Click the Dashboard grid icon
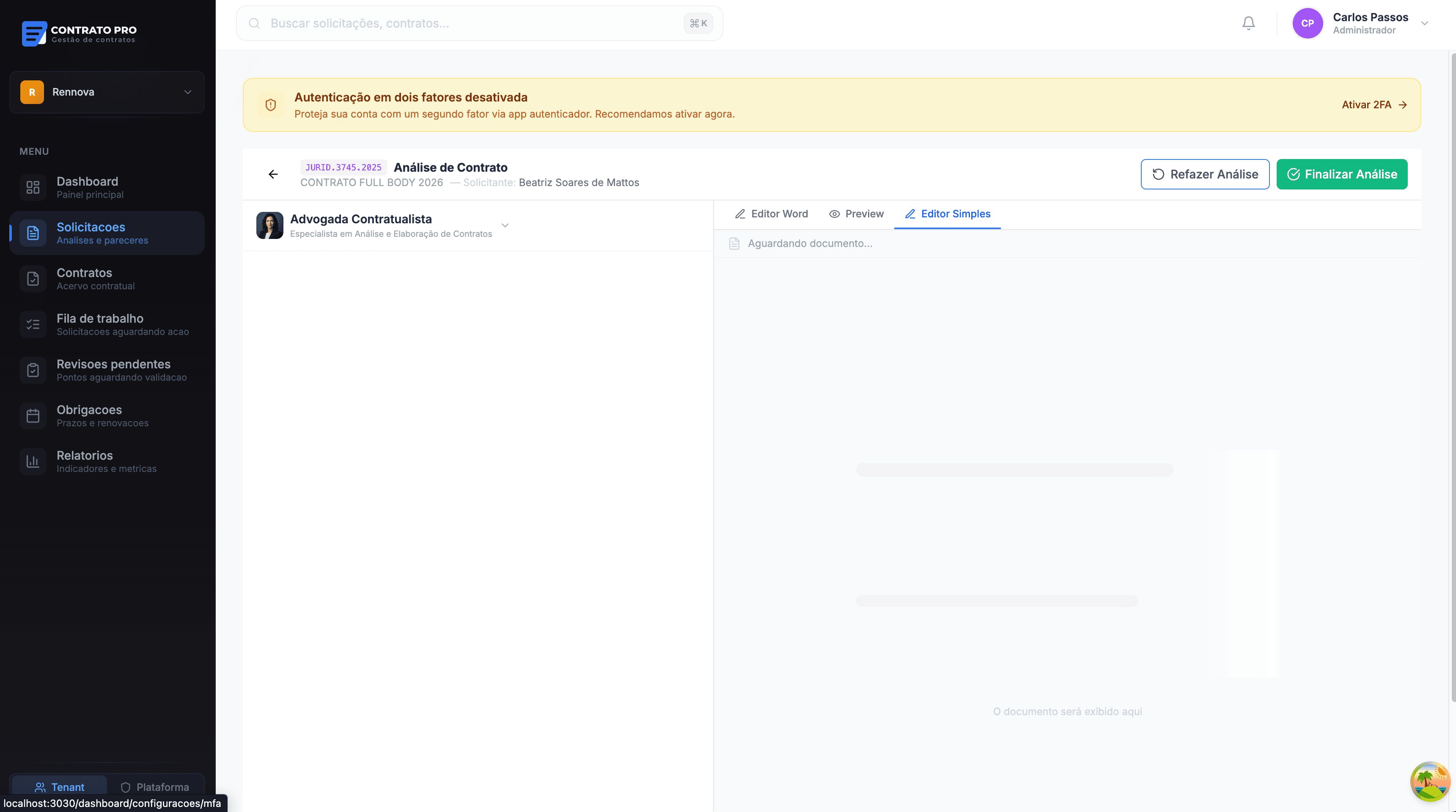This screenshot has width=1456, height=812. (33, 188)
